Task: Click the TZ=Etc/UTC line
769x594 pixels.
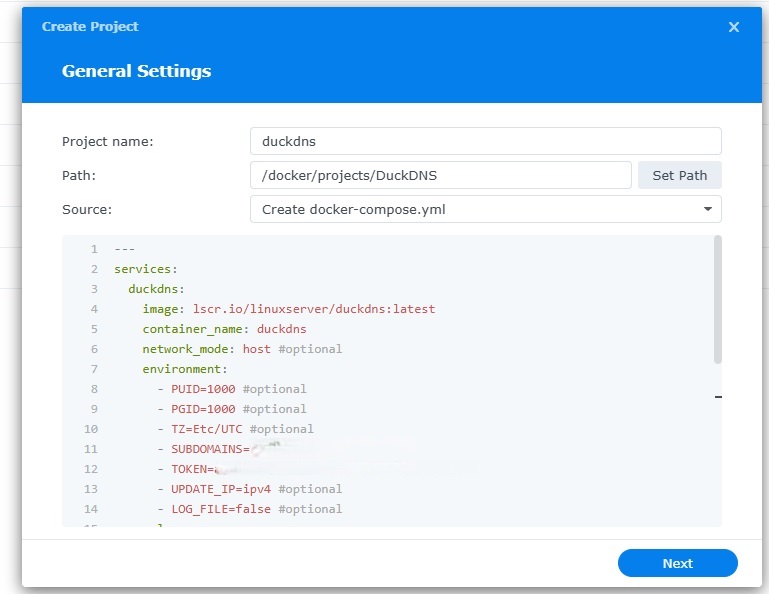Action: (x=235, y=429)
